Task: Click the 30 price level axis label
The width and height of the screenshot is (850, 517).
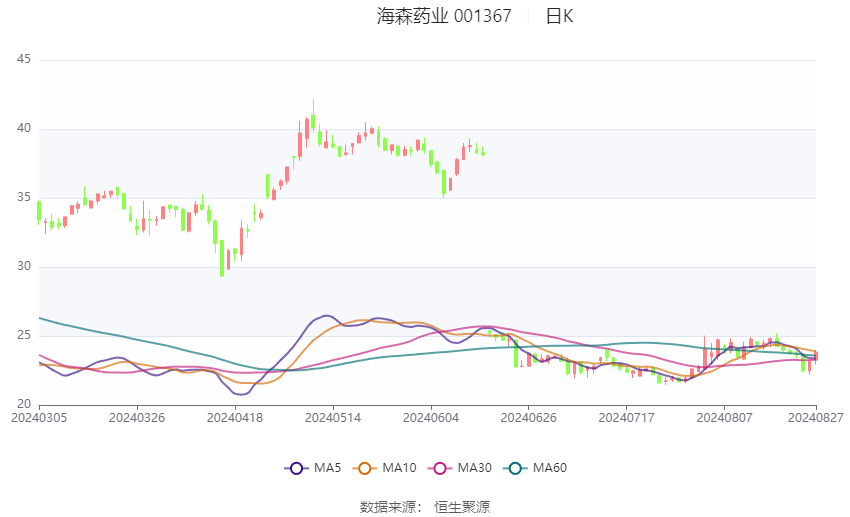Action: (x=24, y=267)
